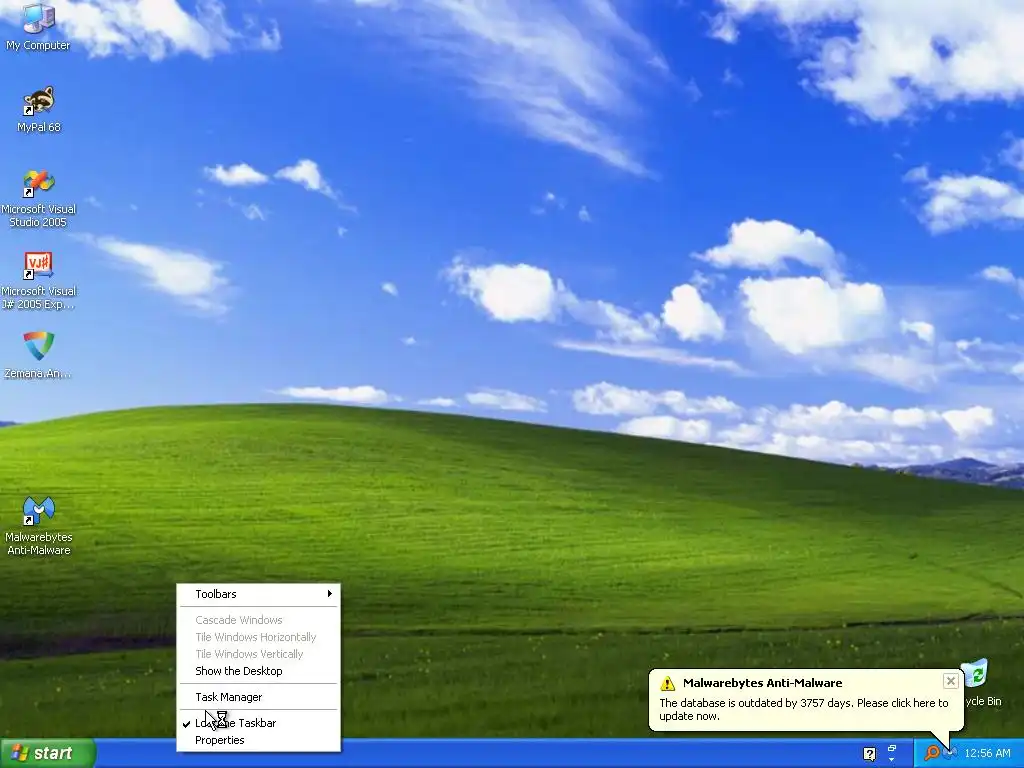1024x768 pixels.
Task: Click the disabled Cascade Windows entry
Action: (x=259, y=620)
